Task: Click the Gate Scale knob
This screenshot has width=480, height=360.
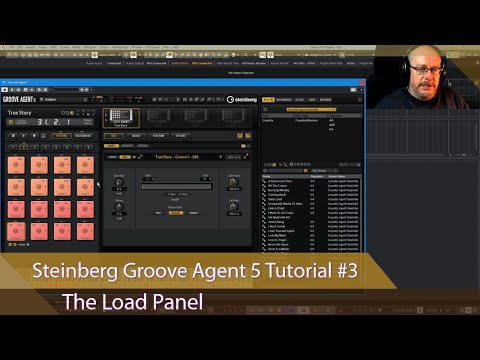Action: 234,182
